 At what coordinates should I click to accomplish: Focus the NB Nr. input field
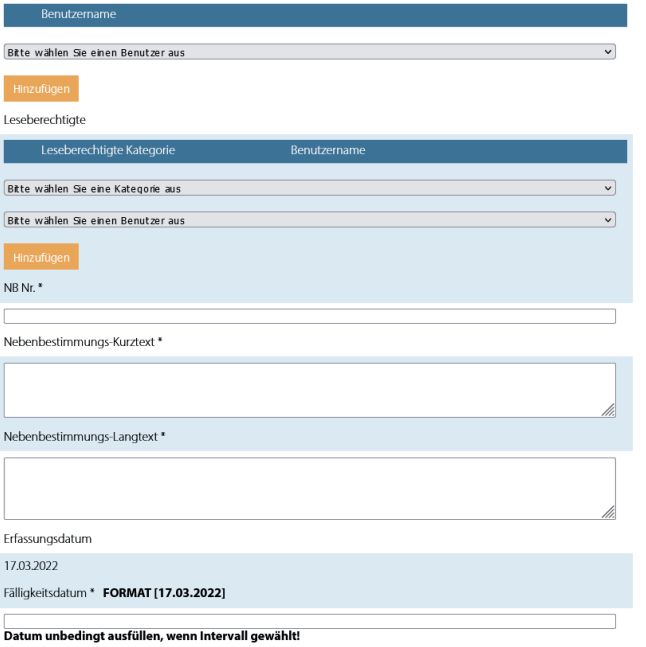pyautogui.click(x=309, y=317)
